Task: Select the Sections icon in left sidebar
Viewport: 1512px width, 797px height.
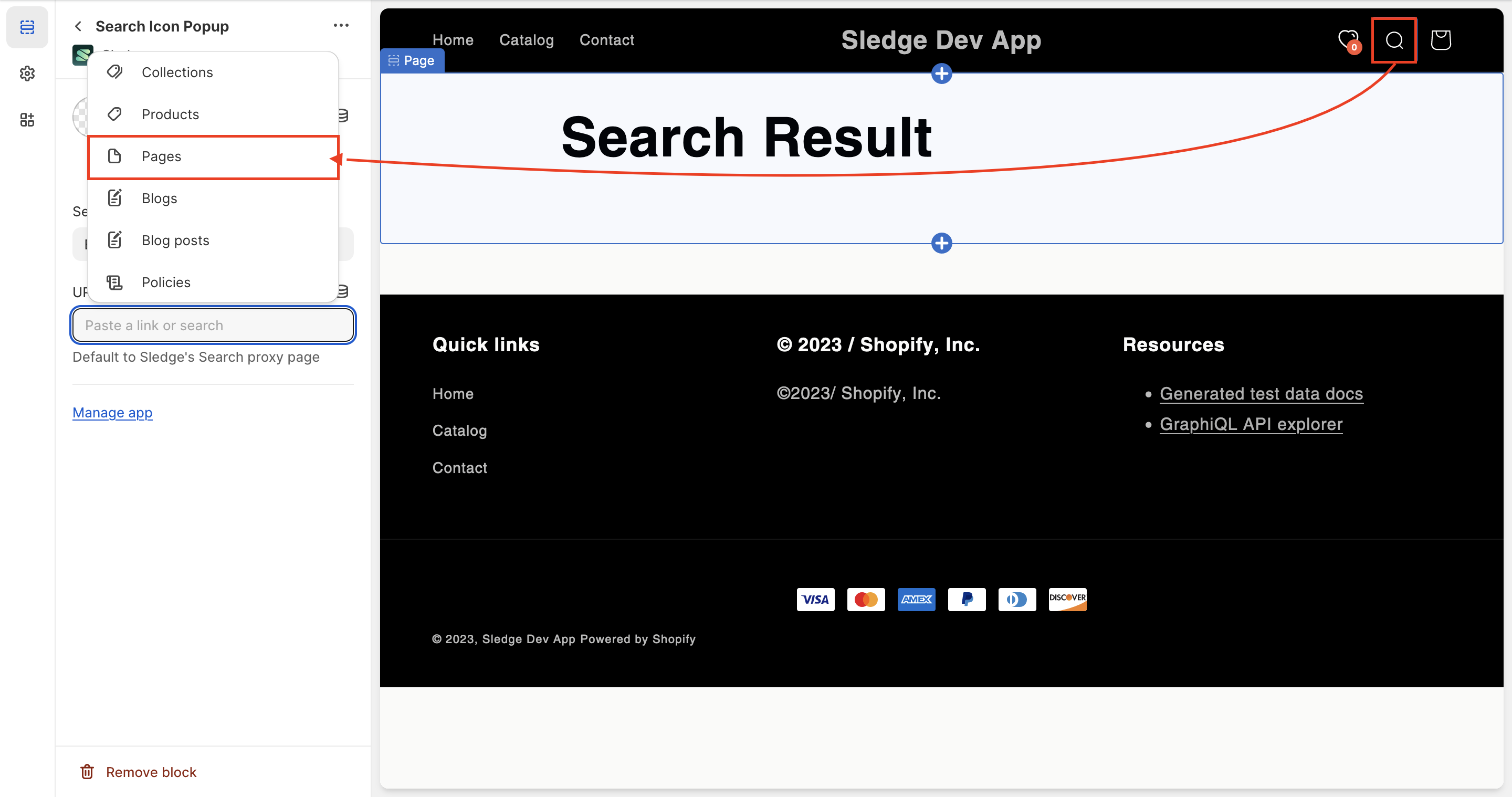Action: pyautogui.click(x=27, y=27)
